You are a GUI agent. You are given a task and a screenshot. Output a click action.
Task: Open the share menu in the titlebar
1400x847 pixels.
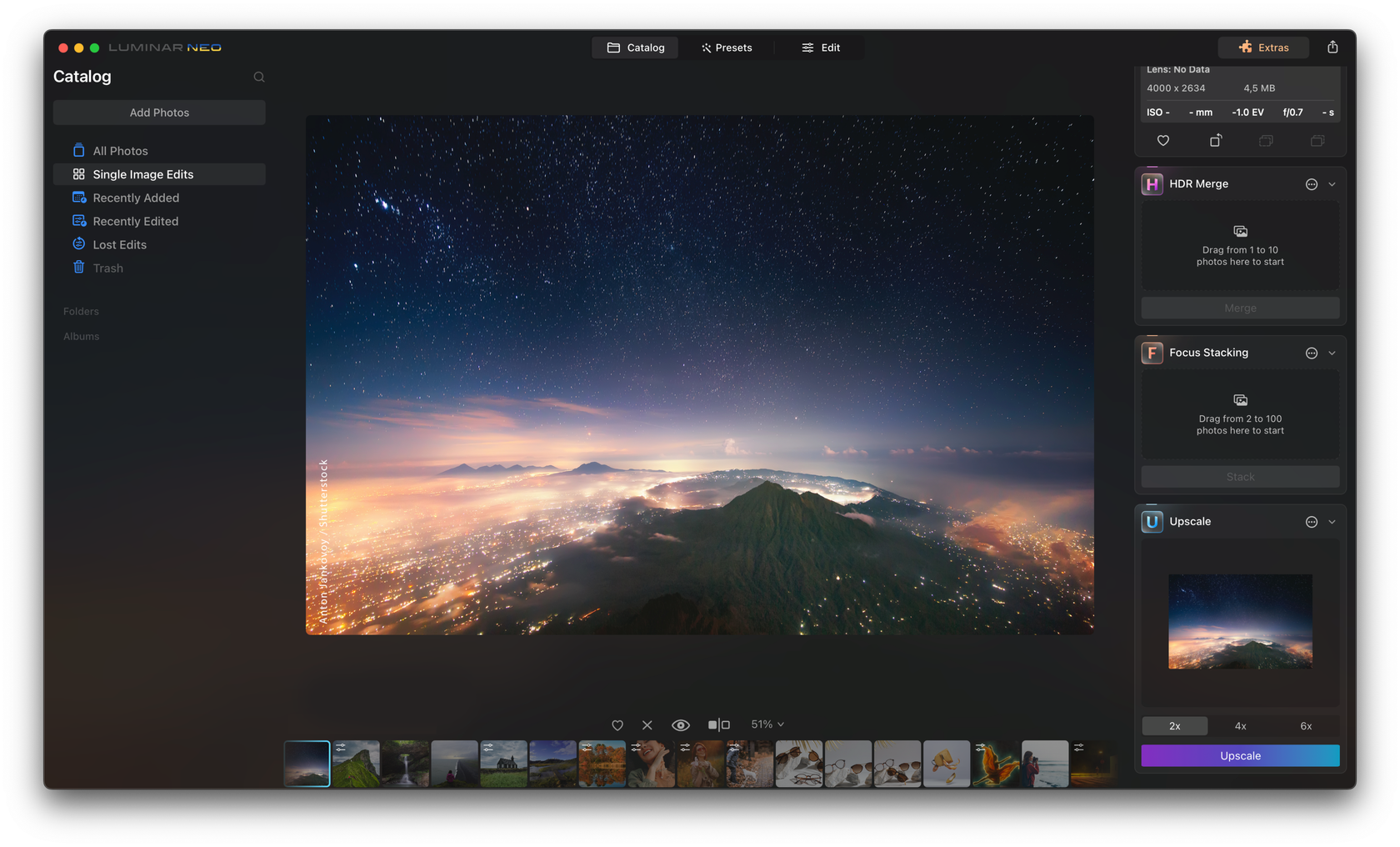tap(1332, 48)
